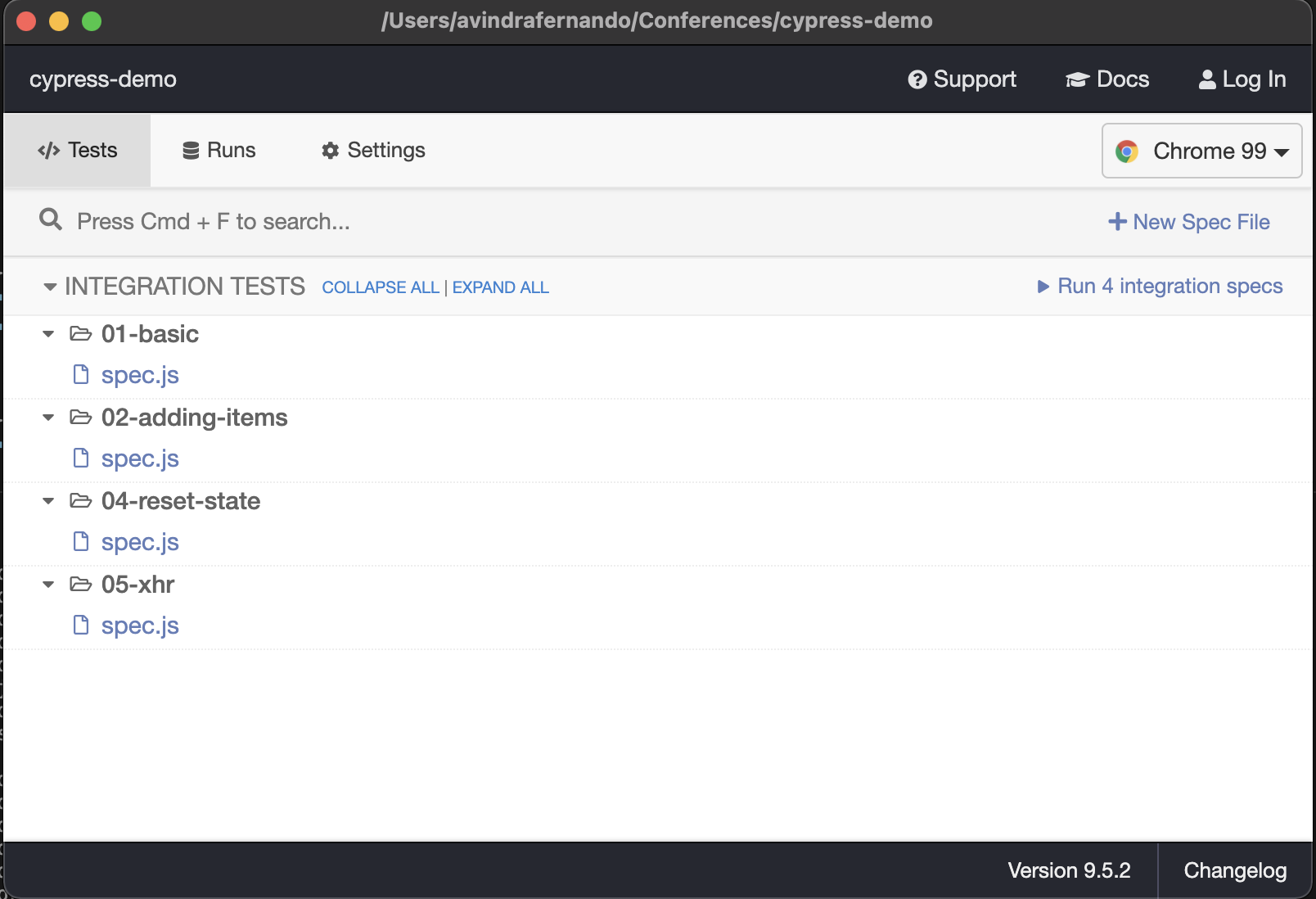This screenshot has width=1316, height=899.
Task: Click the 05-xhr folder icon
Action: pyautogui.click(x=80, y=585)
